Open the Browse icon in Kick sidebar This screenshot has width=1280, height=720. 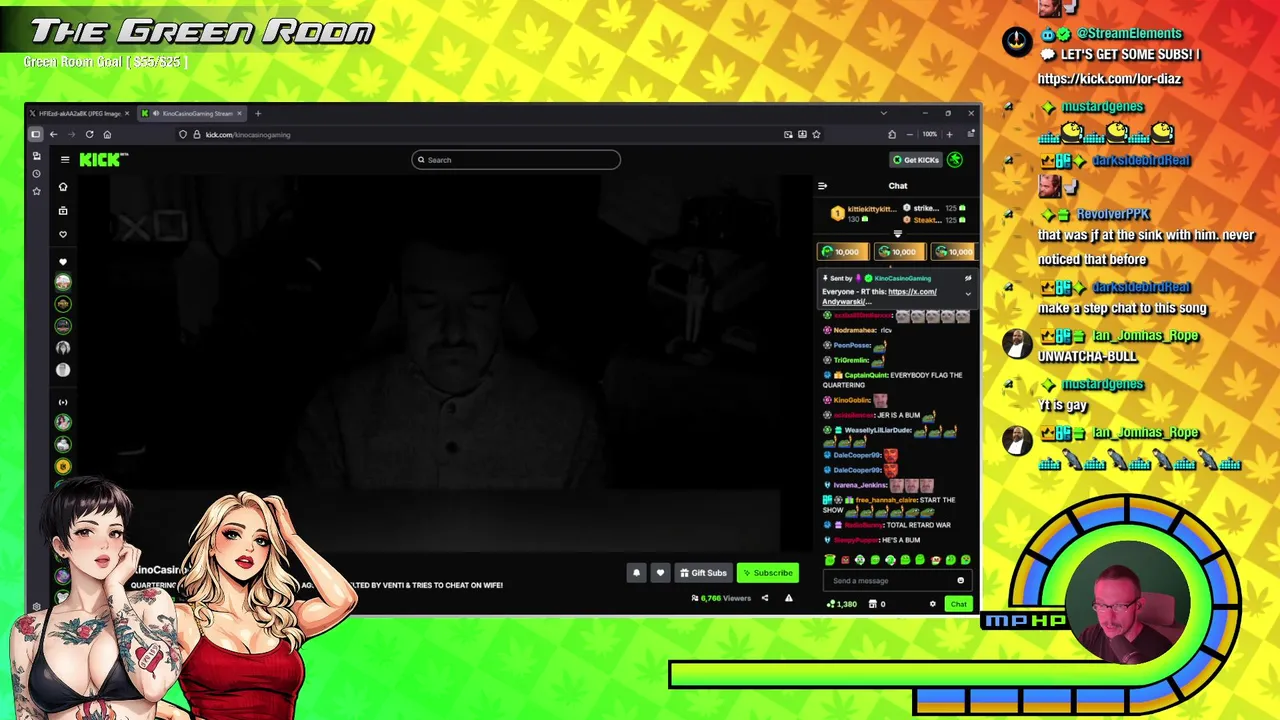[63, 211]
